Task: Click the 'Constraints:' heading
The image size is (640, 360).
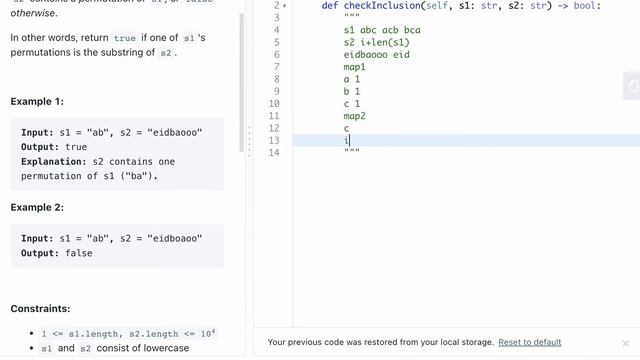Action: pos(40,309)
